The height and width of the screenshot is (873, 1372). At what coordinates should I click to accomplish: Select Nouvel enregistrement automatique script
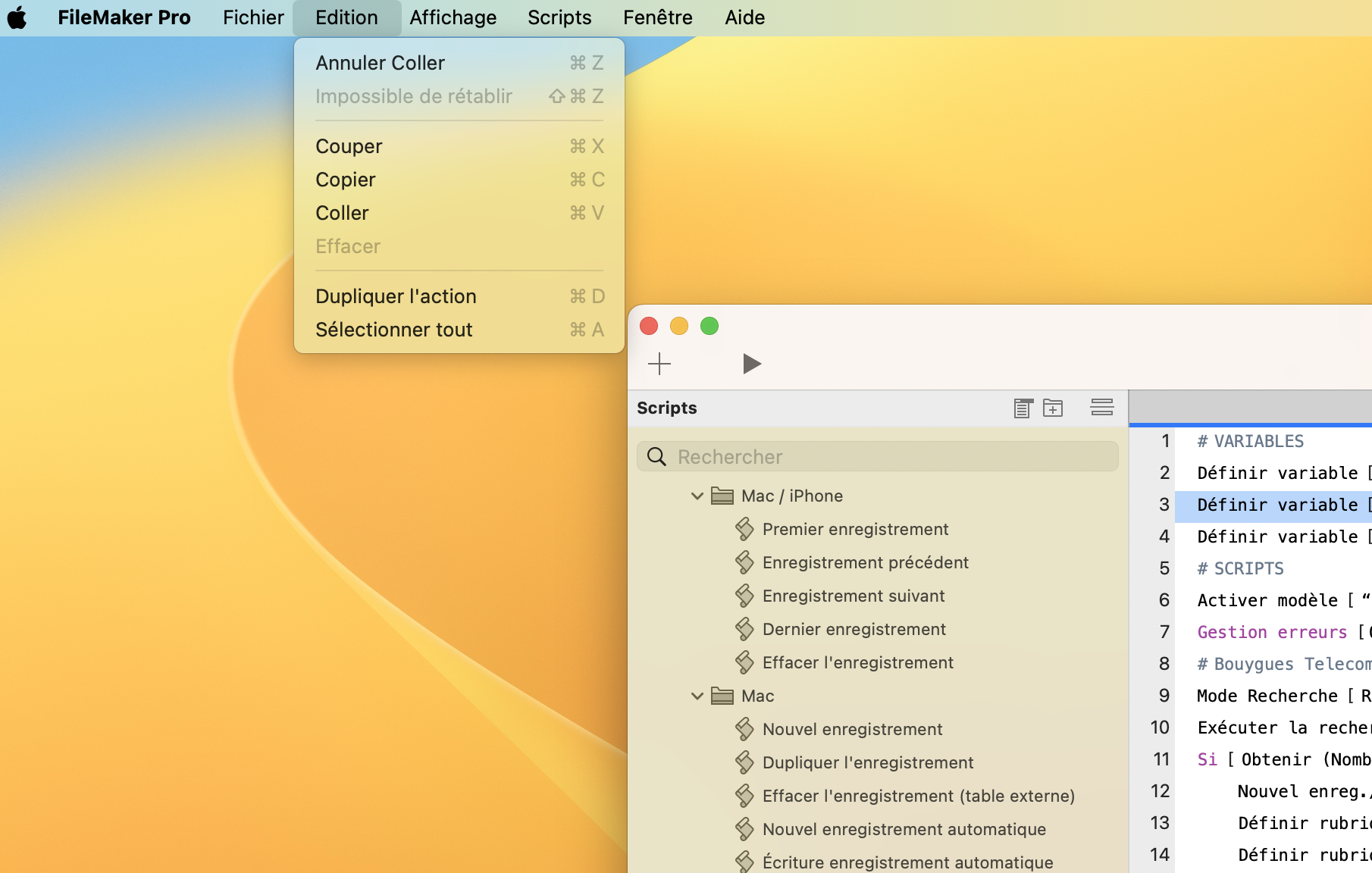(x=904, y=830)
